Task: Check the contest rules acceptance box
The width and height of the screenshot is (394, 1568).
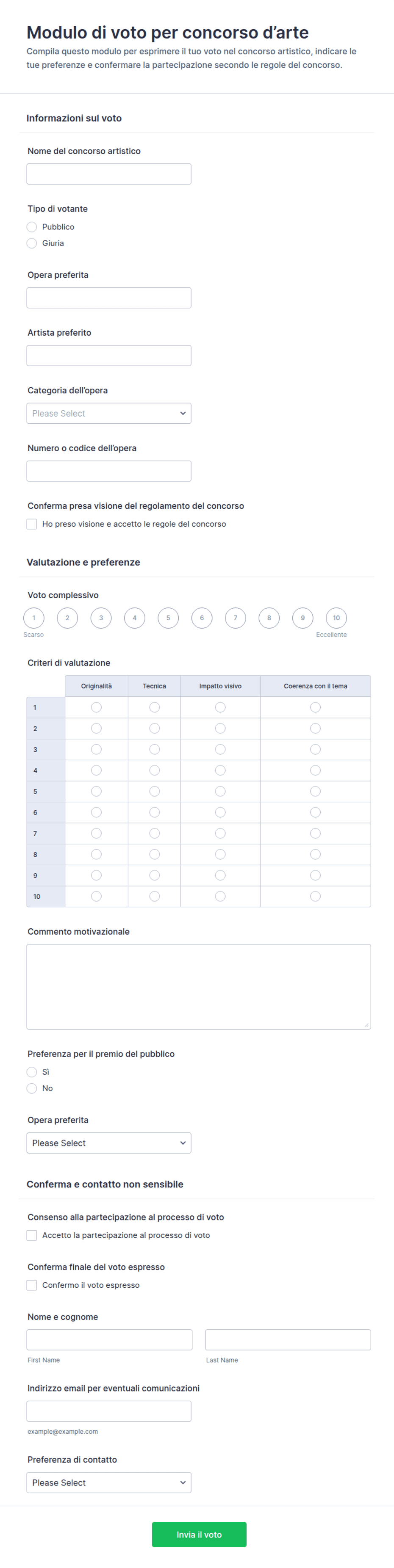Action: point(32,524)
